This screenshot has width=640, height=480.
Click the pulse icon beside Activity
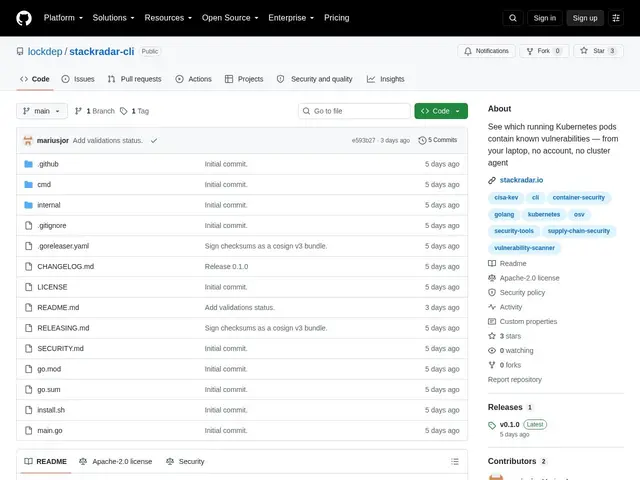pos(492,307)
